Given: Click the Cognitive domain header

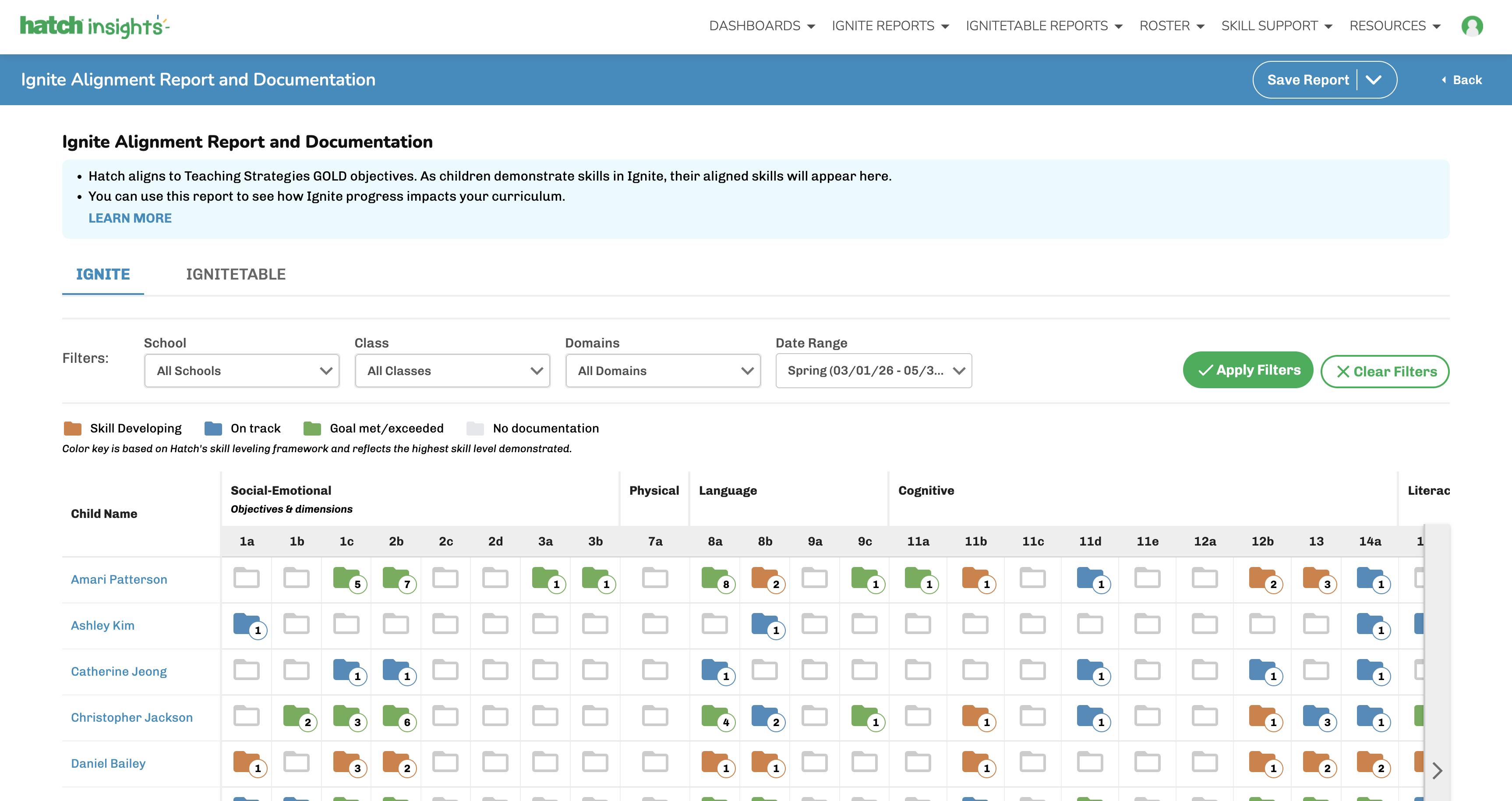Looking at the screenshot, I should tap(926, 490).
